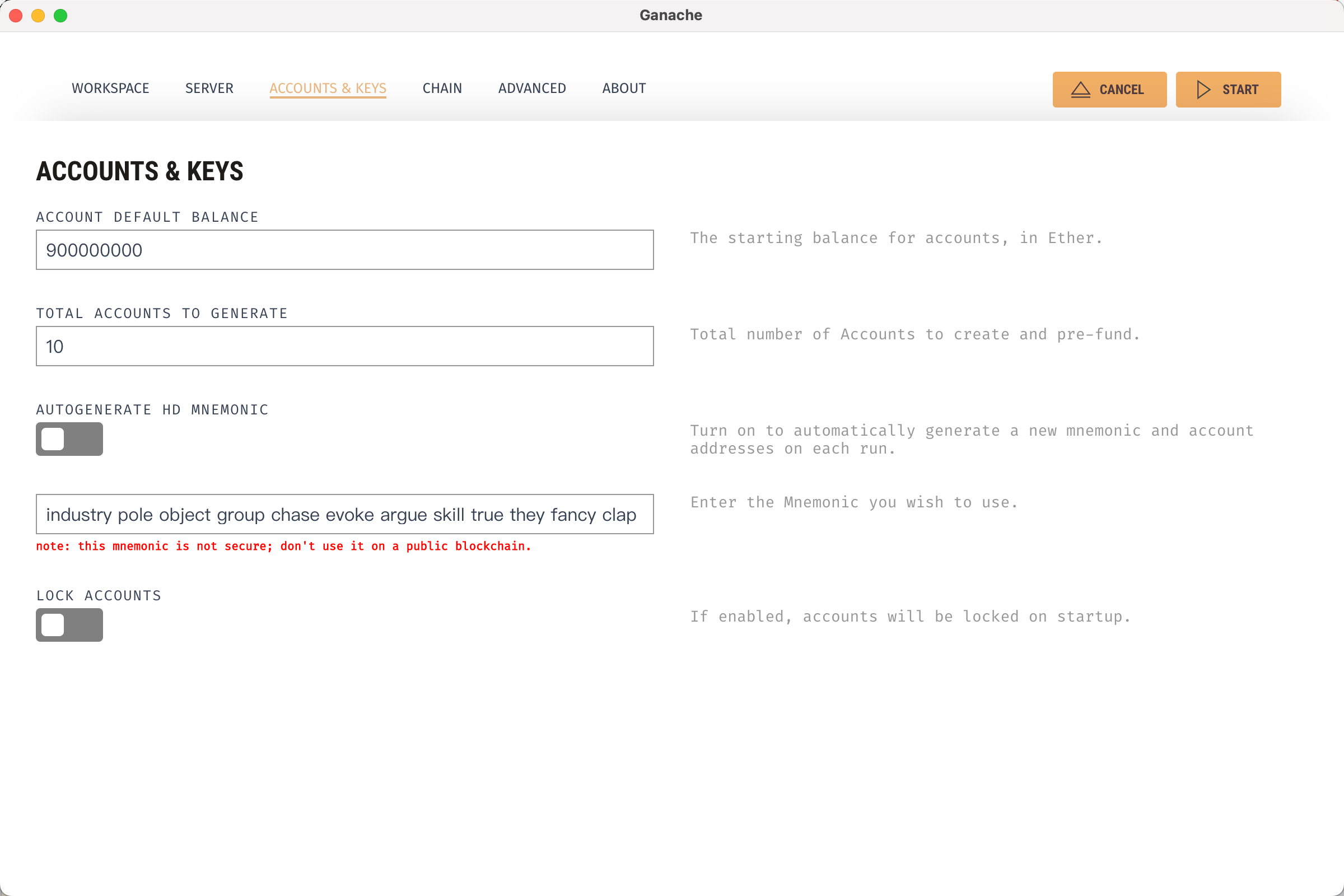Click the Account Default Balance field
This screenshot has width=1344, height=896.
pyautogui.click(x=344, y=250)
